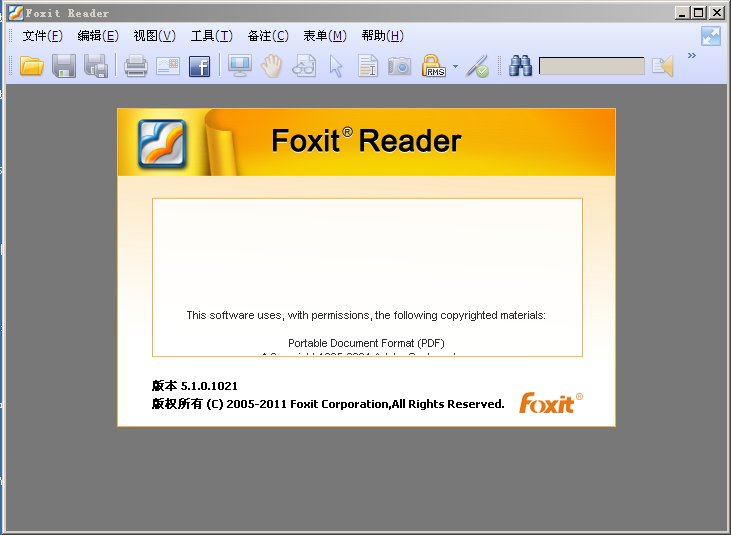
Task: Open the 备注(C) menu
Action: [268, 36]
